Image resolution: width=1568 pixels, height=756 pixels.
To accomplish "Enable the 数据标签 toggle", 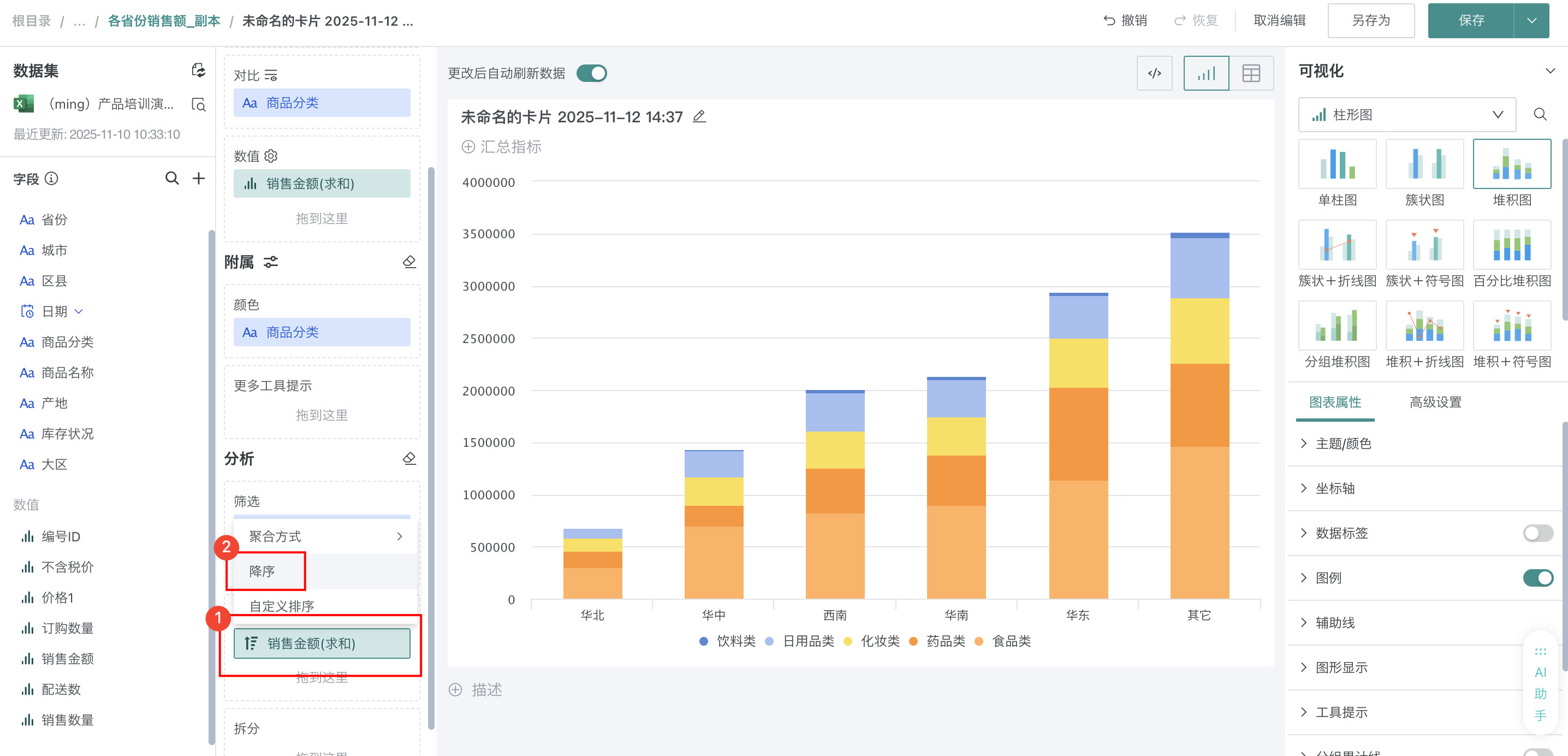I will click(1537, 533).
